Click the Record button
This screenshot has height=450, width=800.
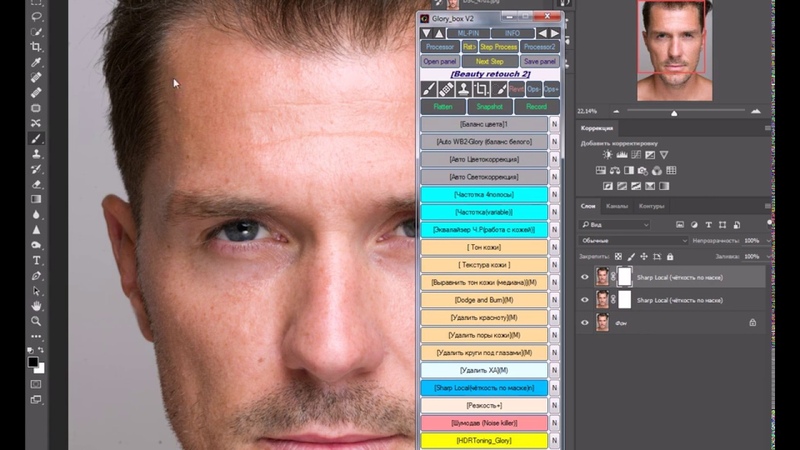tap(536, 107)
